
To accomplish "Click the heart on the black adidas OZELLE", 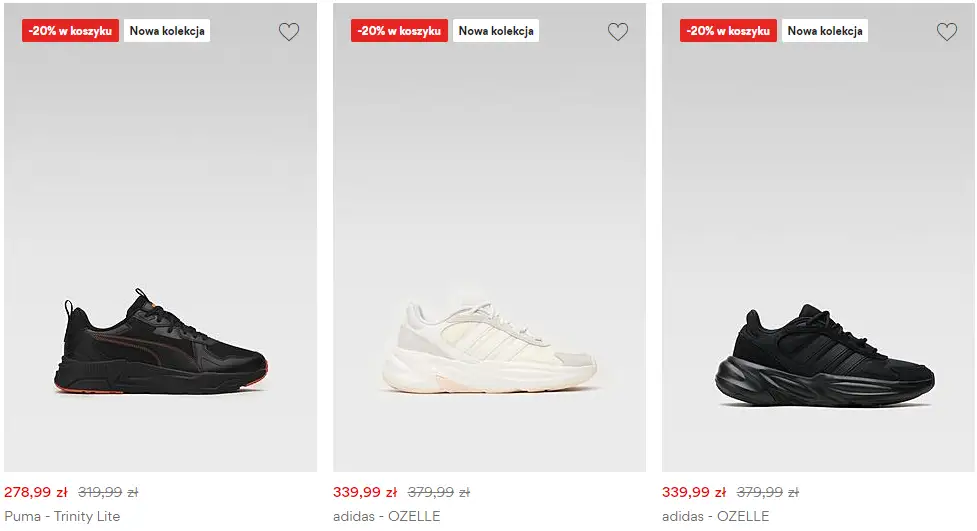I will [947, 32].
